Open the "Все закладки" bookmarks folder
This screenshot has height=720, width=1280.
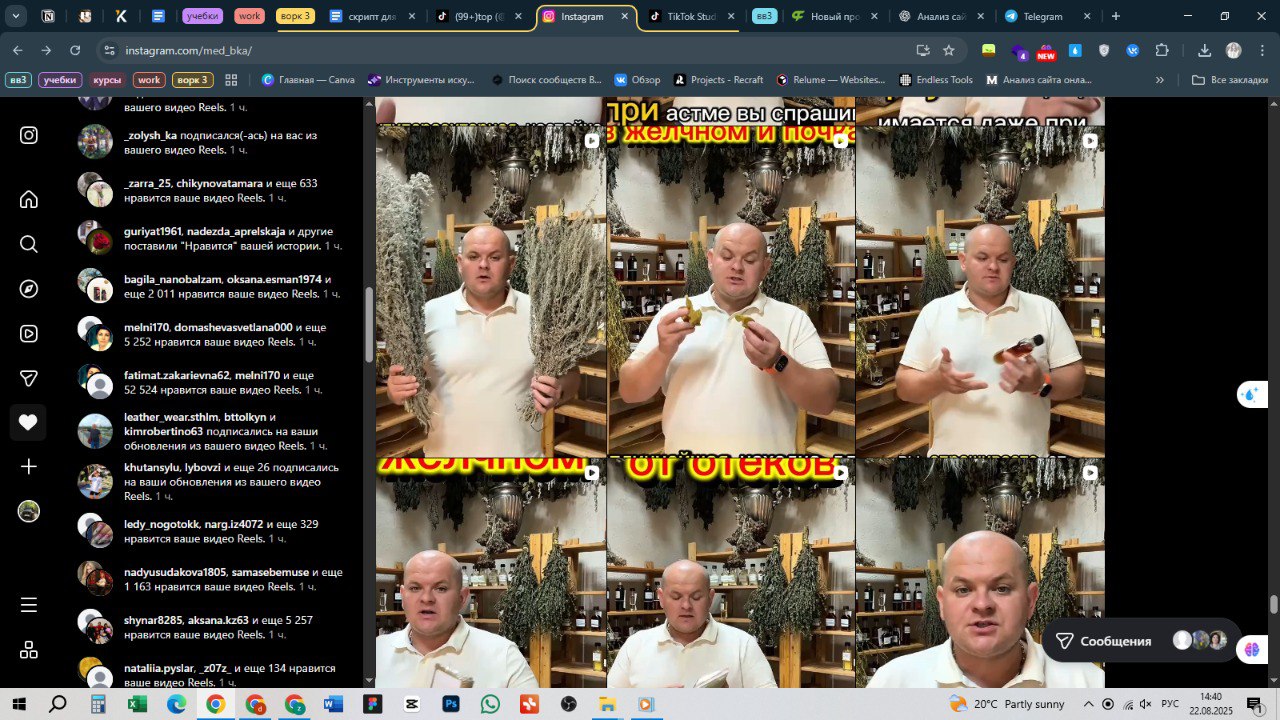[1230, 80]
